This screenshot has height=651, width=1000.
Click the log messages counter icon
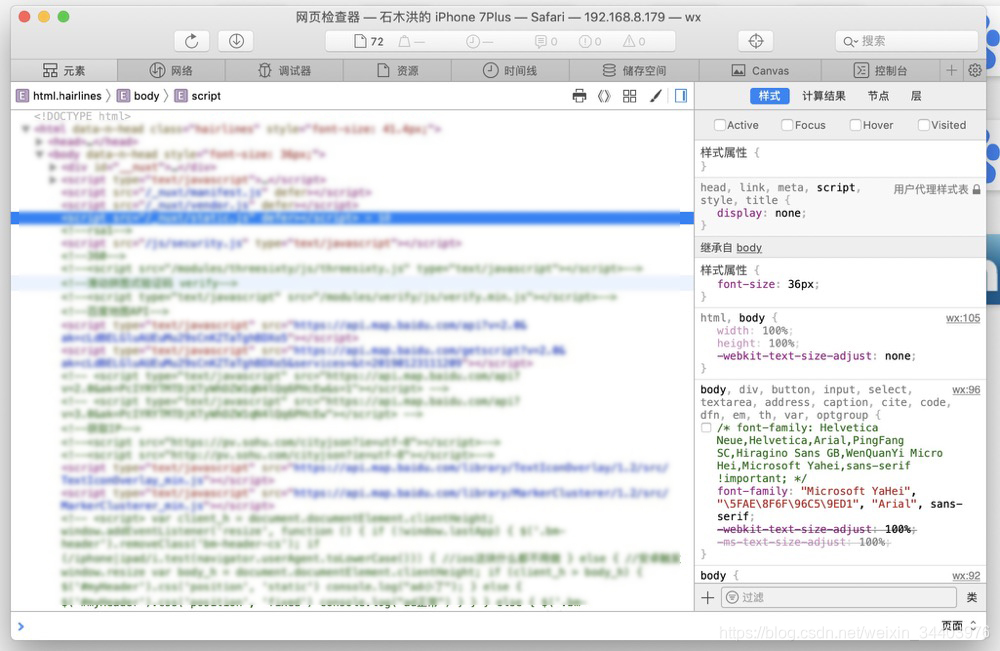541,41
